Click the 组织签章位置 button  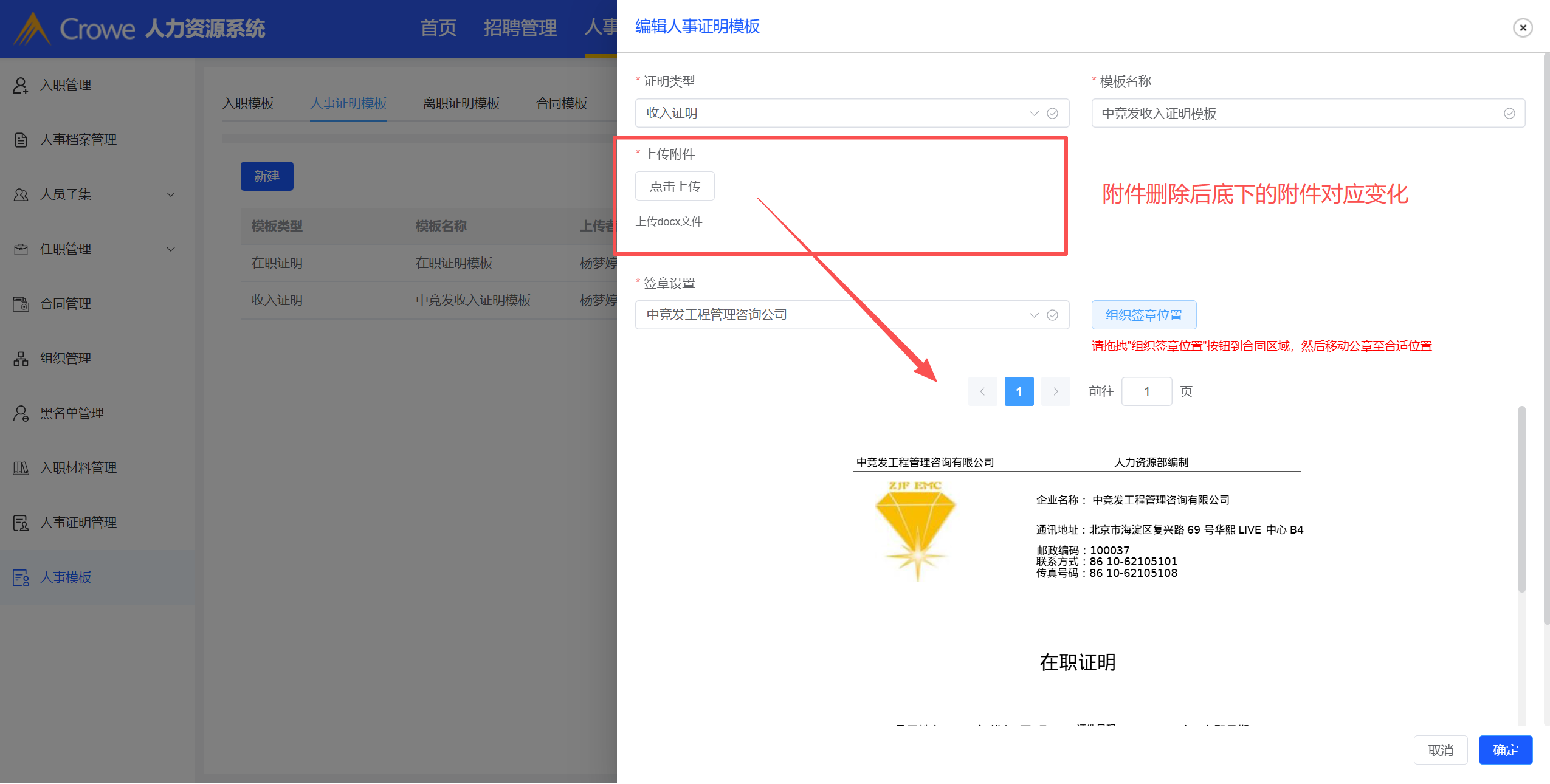(x=1143, y=315)
